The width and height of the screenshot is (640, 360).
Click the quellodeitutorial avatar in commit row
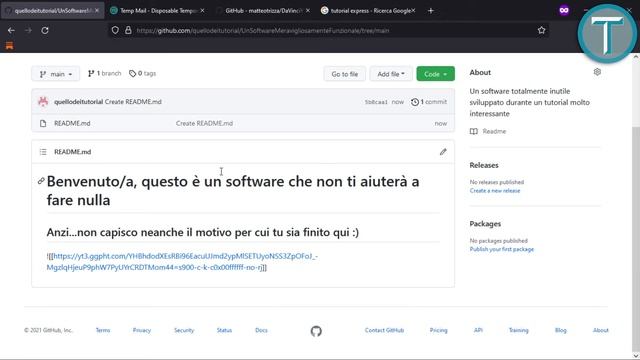point(43,102)
